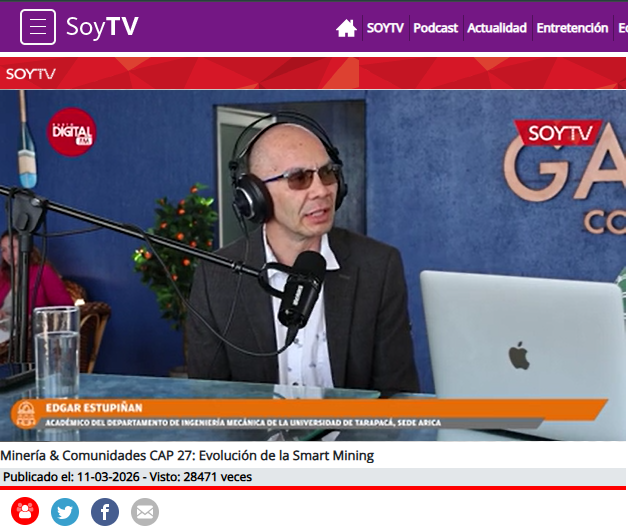Click the red group share icon
Screen dimensions: 628x530
coord(25,512)
